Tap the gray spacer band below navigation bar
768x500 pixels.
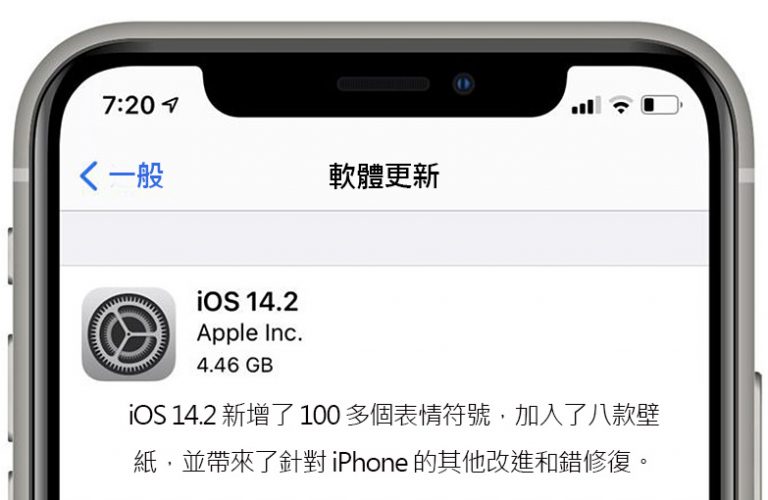[x=384, y=238]
